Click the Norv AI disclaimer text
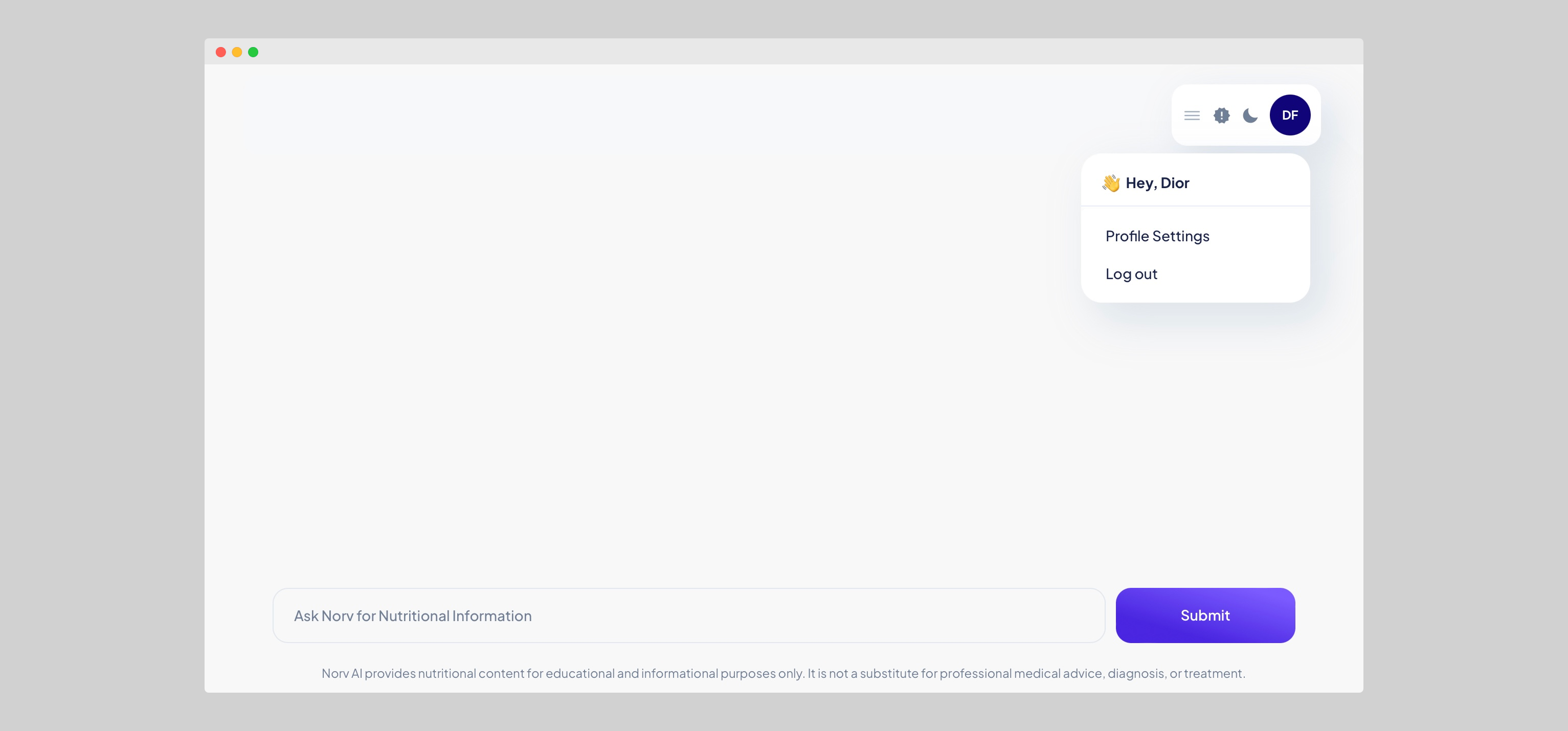 [x=783, y=673]
